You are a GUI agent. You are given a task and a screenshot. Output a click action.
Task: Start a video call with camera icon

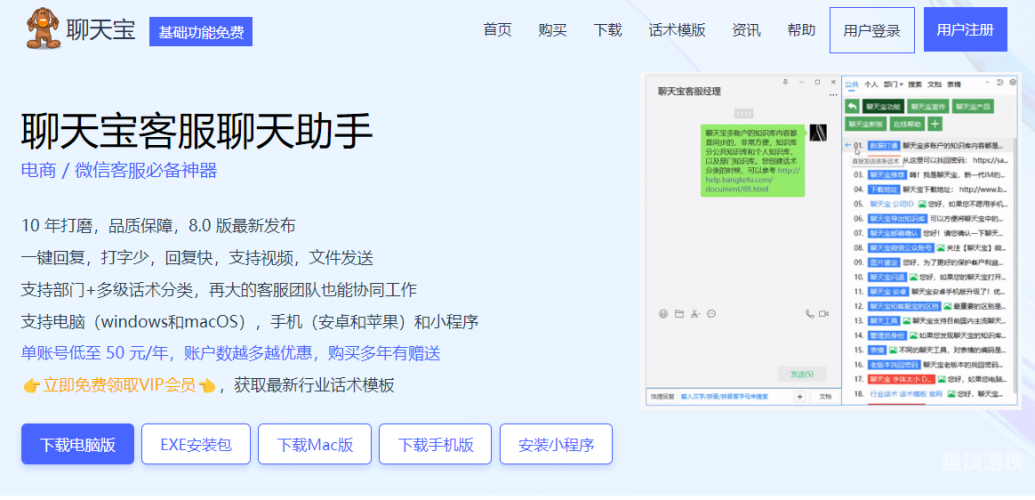tap(824, 314)
